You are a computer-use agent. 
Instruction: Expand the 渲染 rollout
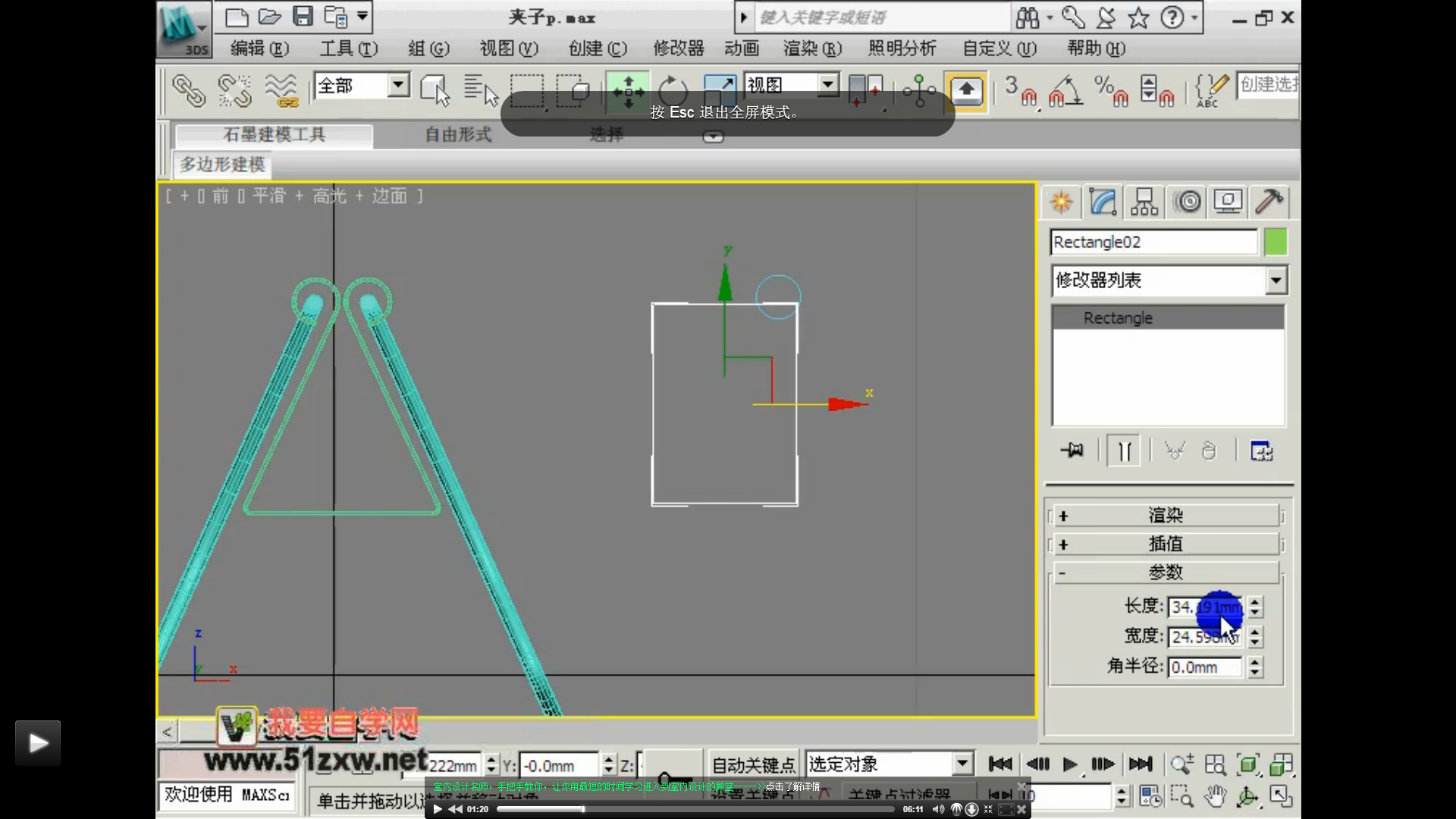point(1165,516)
